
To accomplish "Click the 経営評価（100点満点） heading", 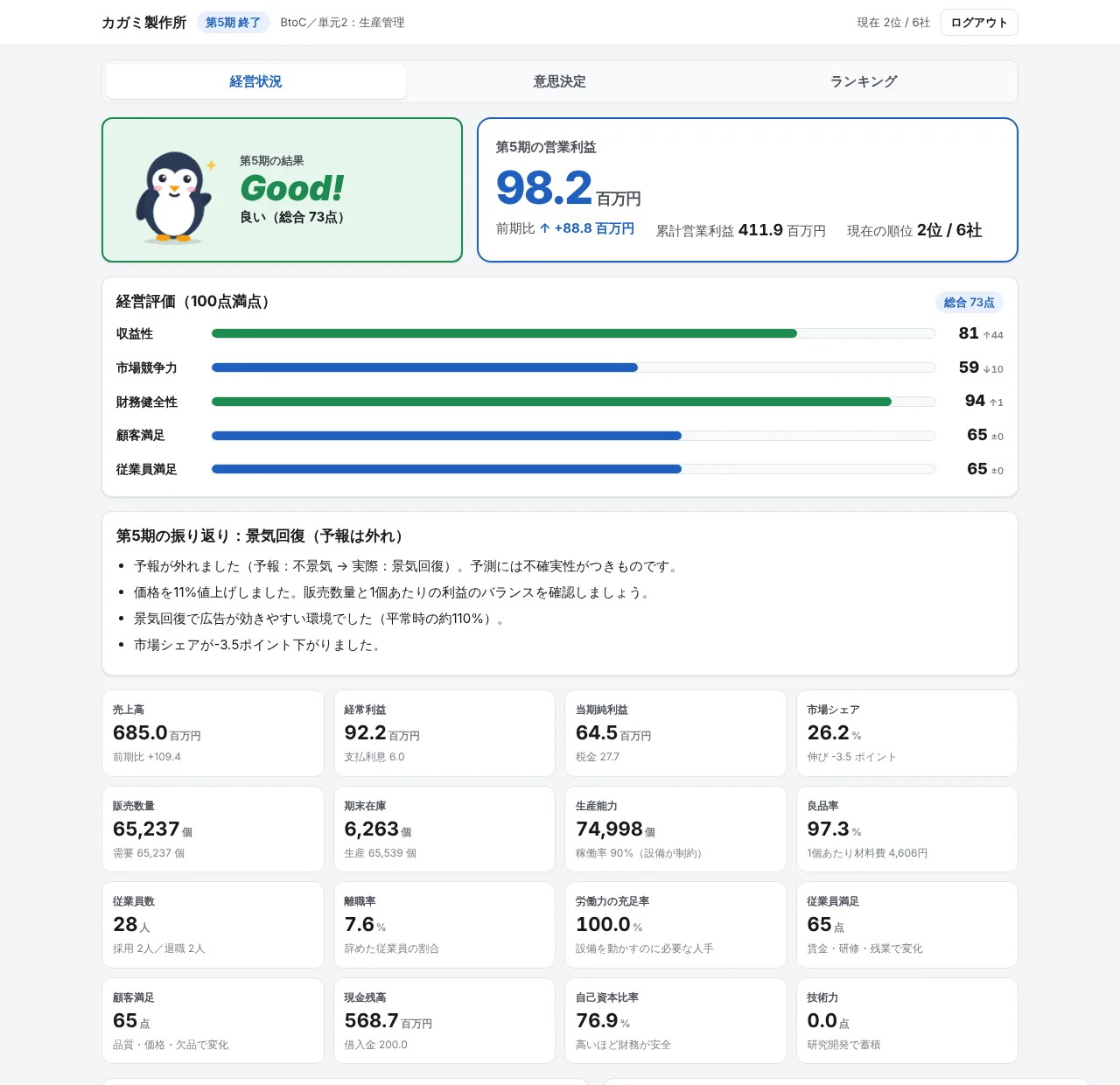I will pos(196,302).
